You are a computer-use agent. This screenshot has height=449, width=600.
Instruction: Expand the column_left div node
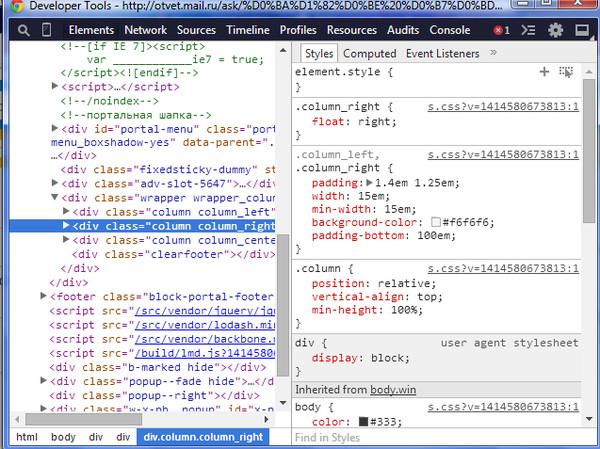pyautogui.click(x=66, y=211)
